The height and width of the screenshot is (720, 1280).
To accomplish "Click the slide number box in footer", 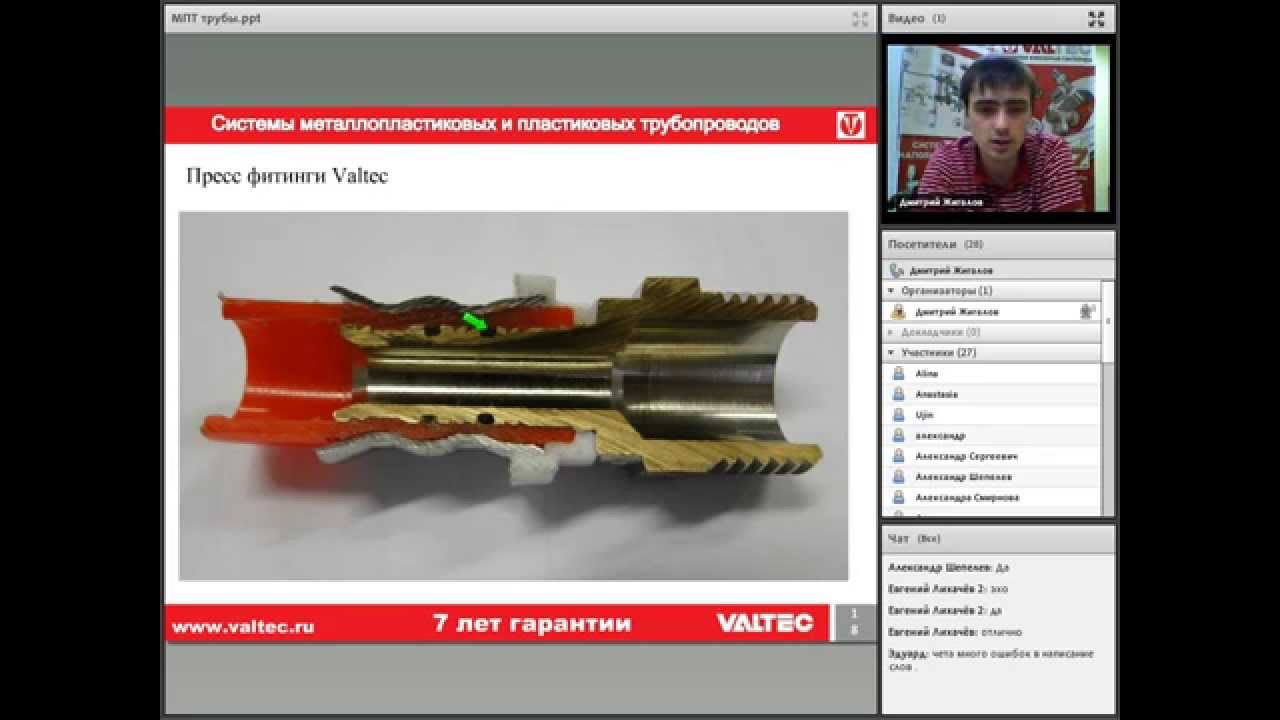I will coord(854,622).
